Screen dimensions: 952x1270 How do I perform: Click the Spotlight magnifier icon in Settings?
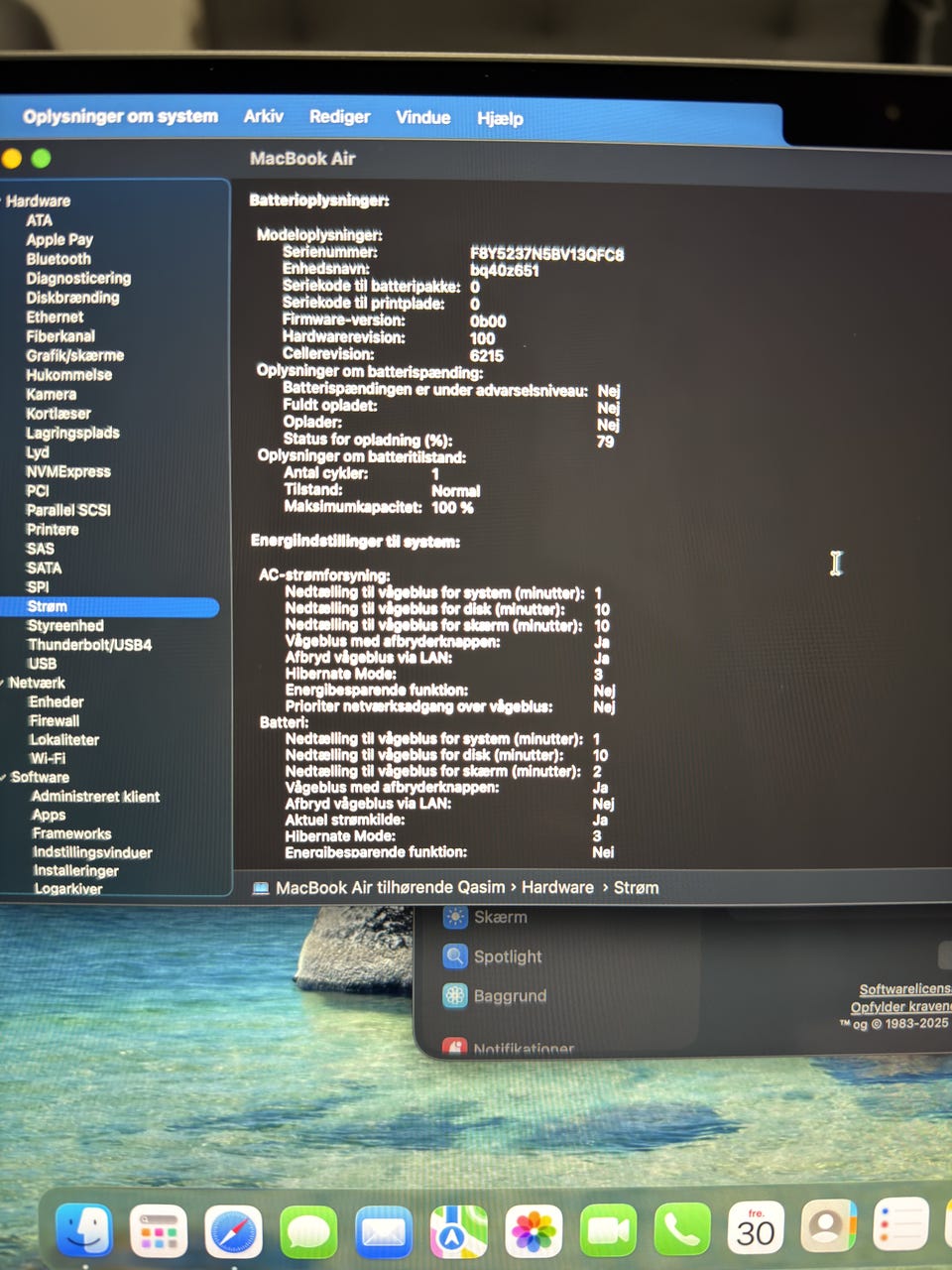[x=455, y=956]
